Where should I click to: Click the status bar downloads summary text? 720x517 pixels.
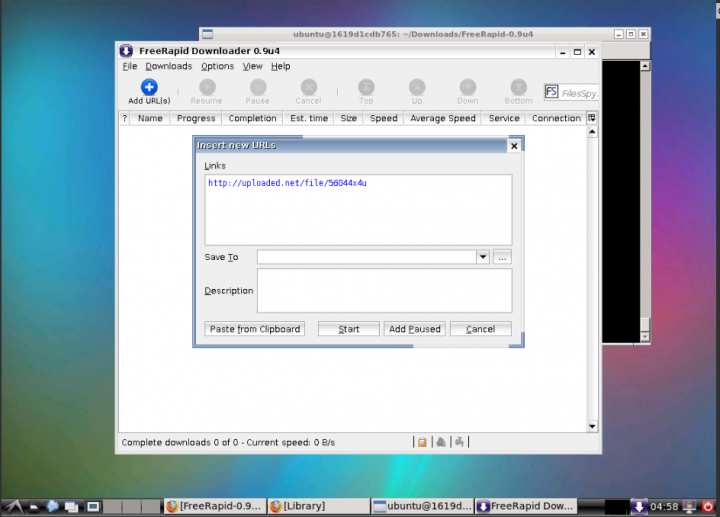tap(228, 442)
